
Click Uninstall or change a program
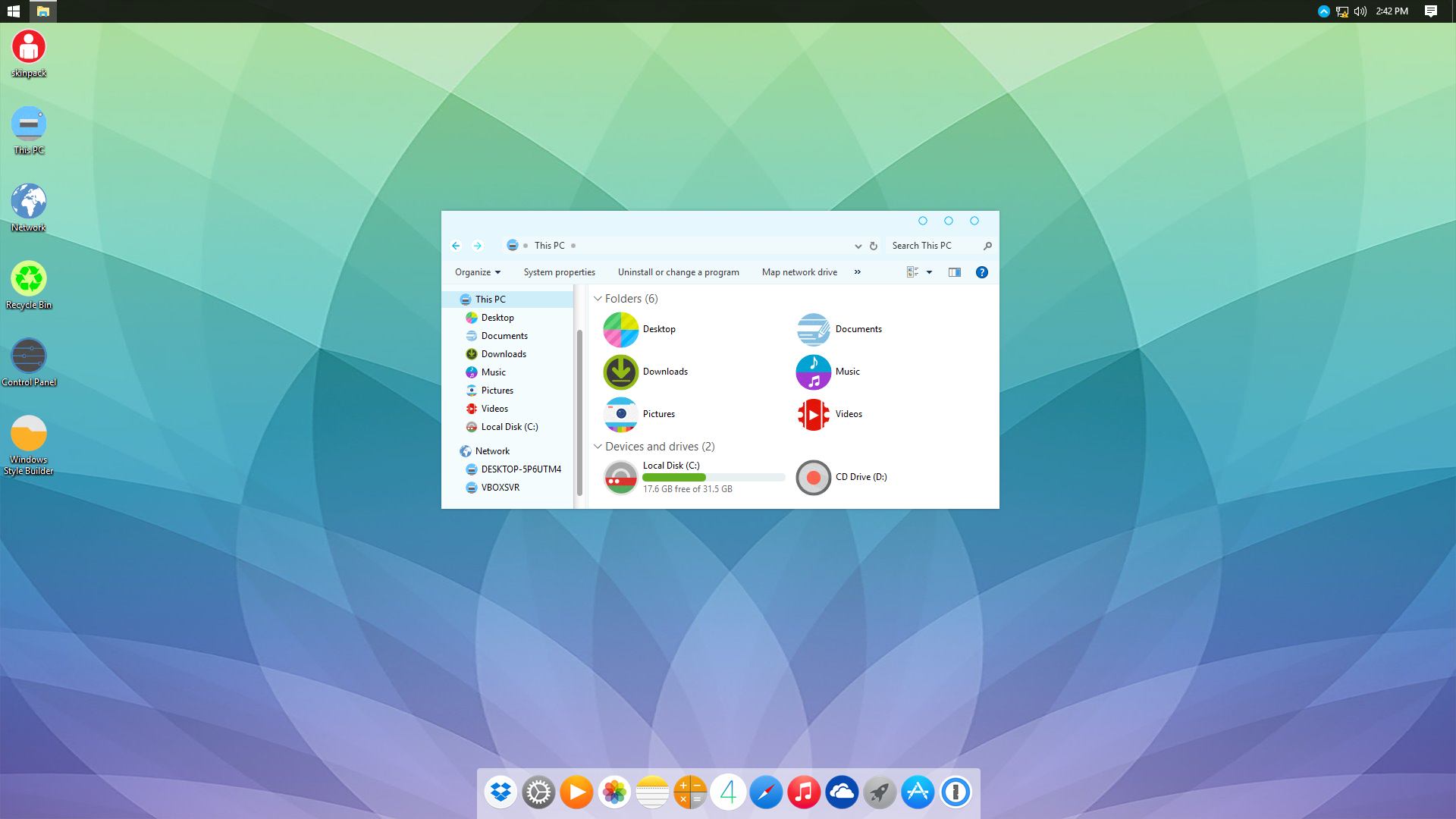pos(678,272)
